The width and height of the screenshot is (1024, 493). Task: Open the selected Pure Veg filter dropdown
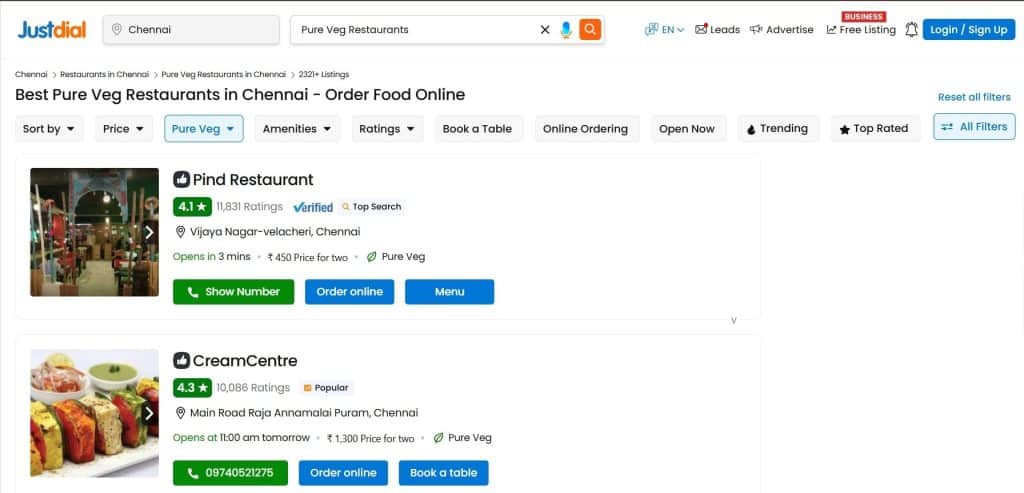click(203, 129)
